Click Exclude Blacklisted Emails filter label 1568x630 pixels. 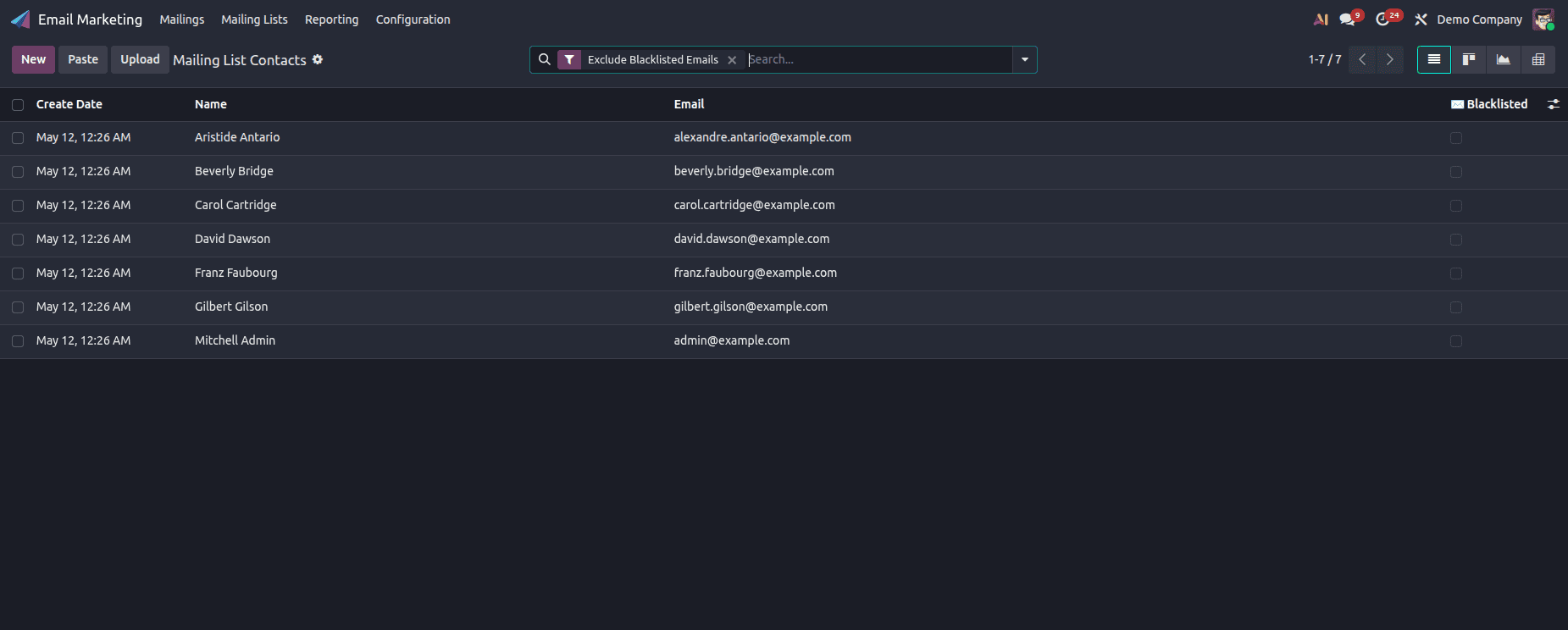click(652, 59)
